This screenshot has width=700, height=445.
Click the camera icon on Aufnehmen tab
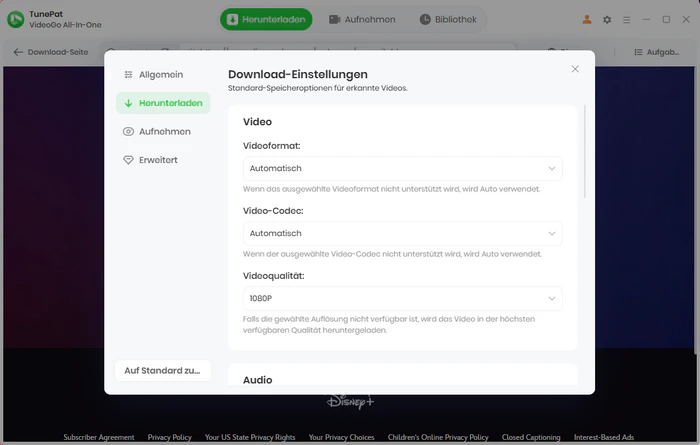click(334, 19)
